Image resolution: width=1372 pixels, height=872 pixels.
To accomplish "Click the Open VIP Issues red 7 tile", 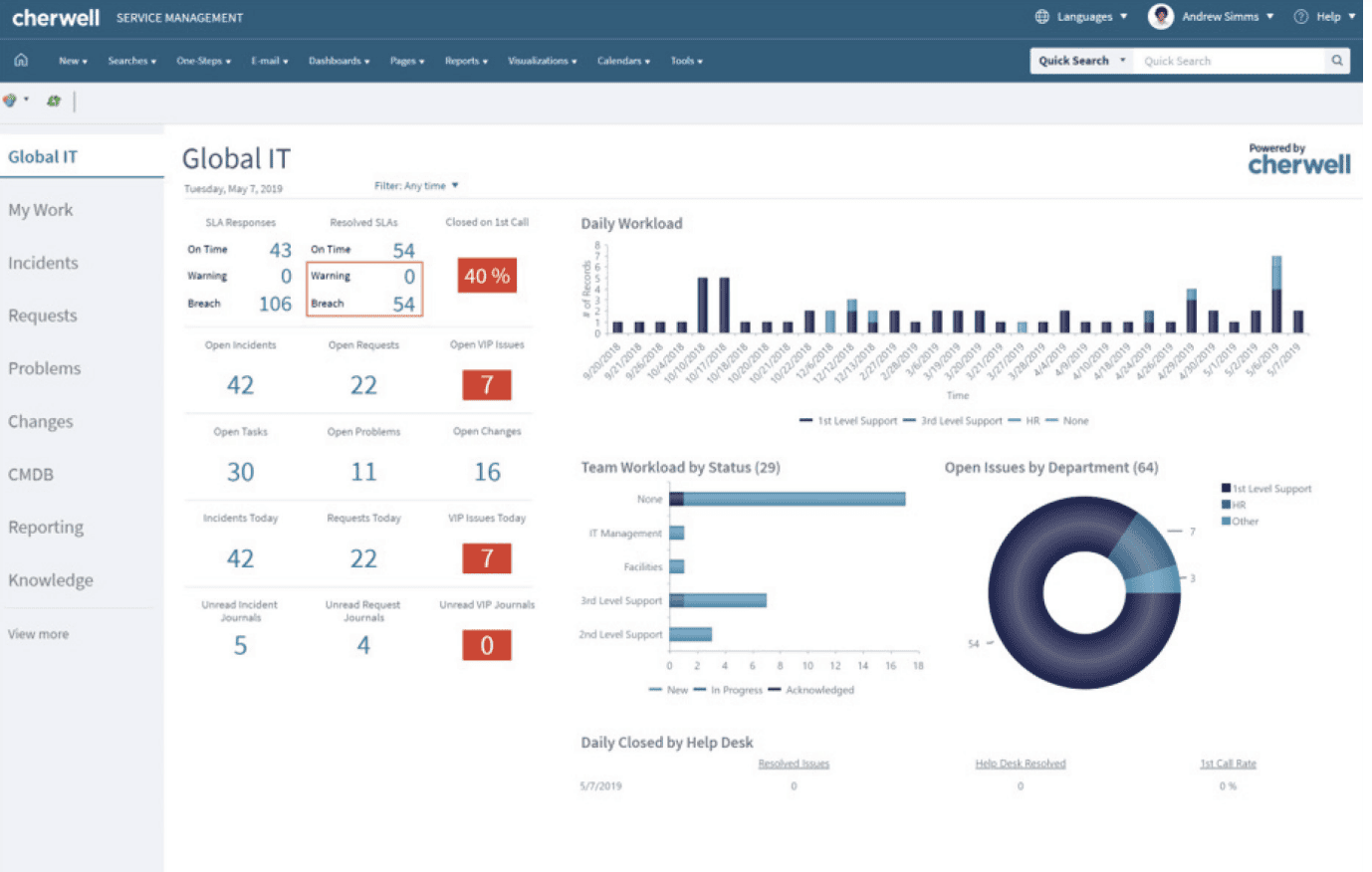I will point(487,385).
